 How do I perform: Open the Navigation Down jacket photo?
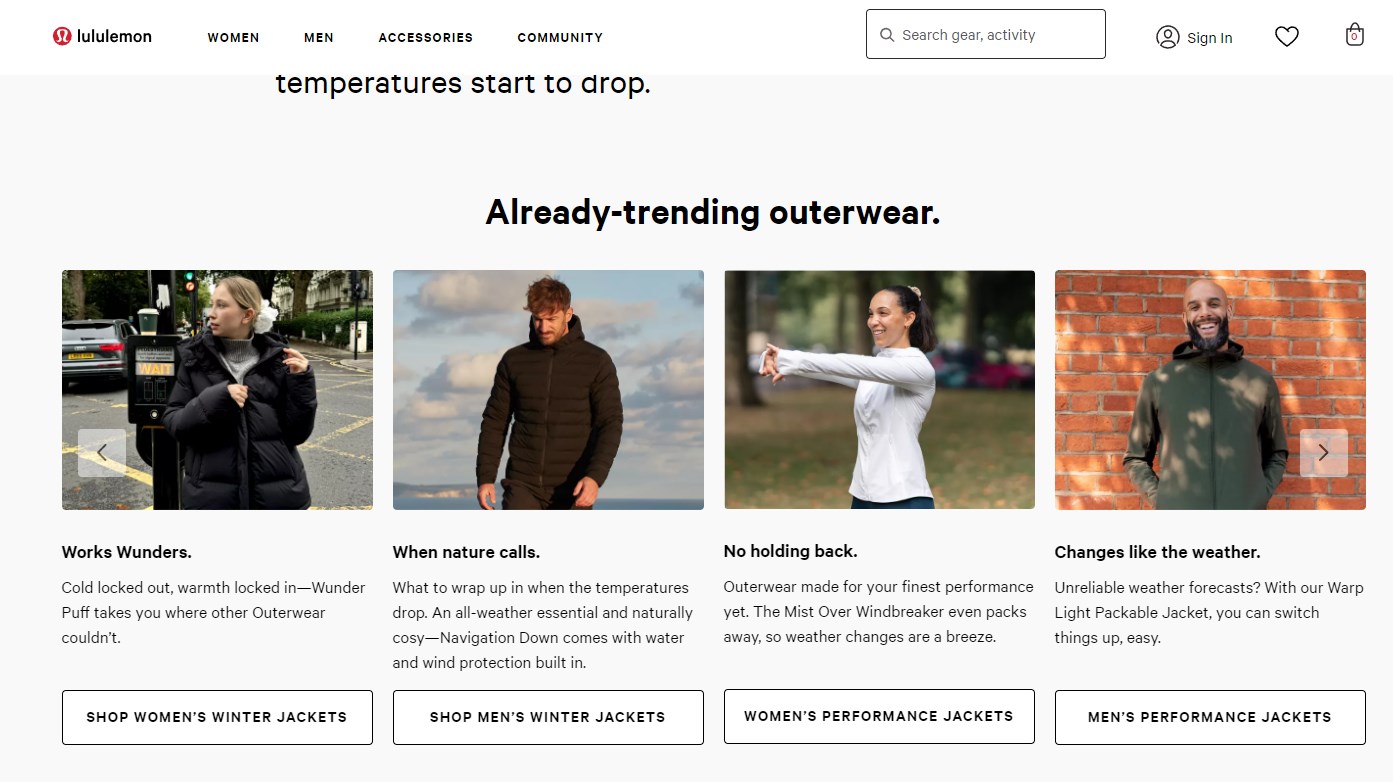click(548, 390)
